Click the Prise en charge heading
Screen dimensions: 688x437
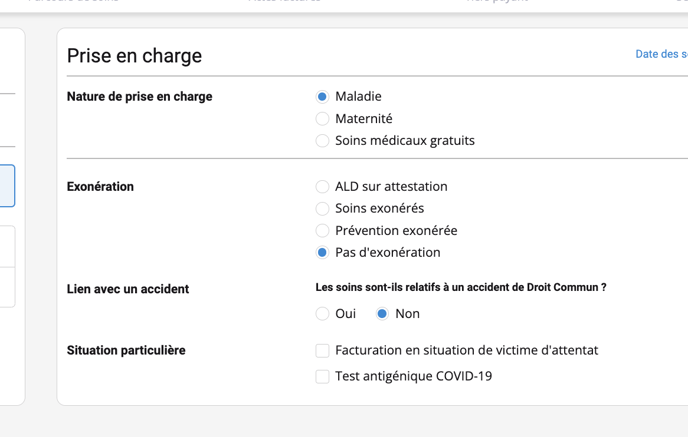(x=134, y=56)
